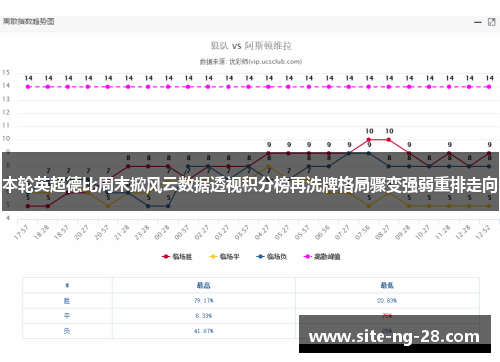This screenshot has height=362, width=500.
Task: Collapse the panel with the minimize dash icon
Action: (x=478, y=22)
